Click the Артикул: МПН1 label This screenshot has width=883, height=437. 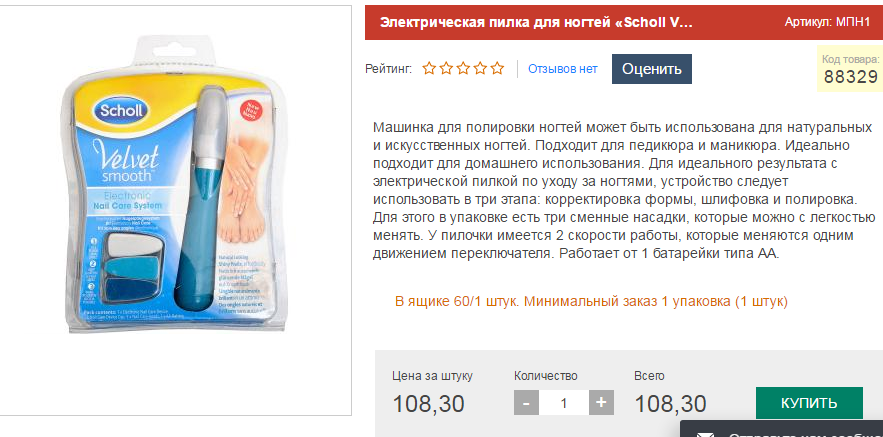pyautogui.click(x=828, y=22)
